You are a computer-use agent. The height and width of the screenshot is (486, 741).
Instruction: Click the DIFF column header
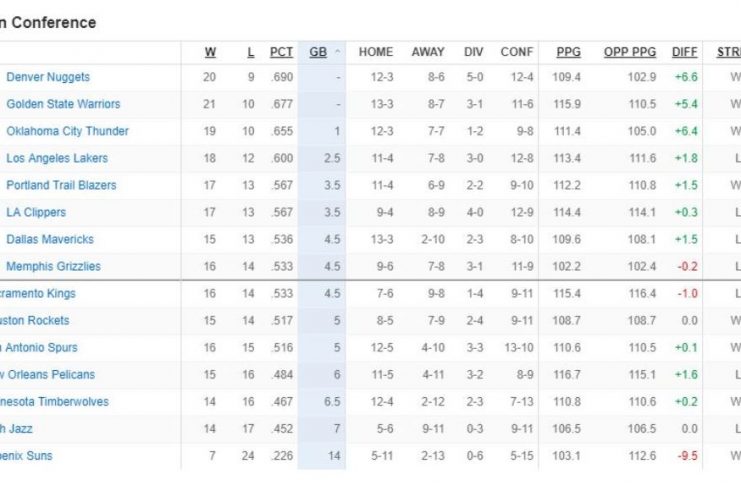tap(685, 52)
